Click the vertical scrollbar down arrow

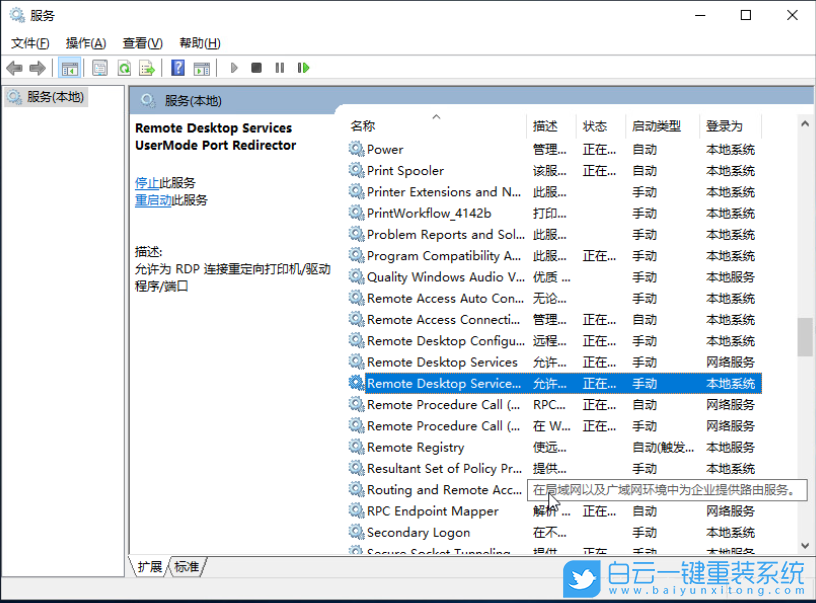[x=803, y=545]
